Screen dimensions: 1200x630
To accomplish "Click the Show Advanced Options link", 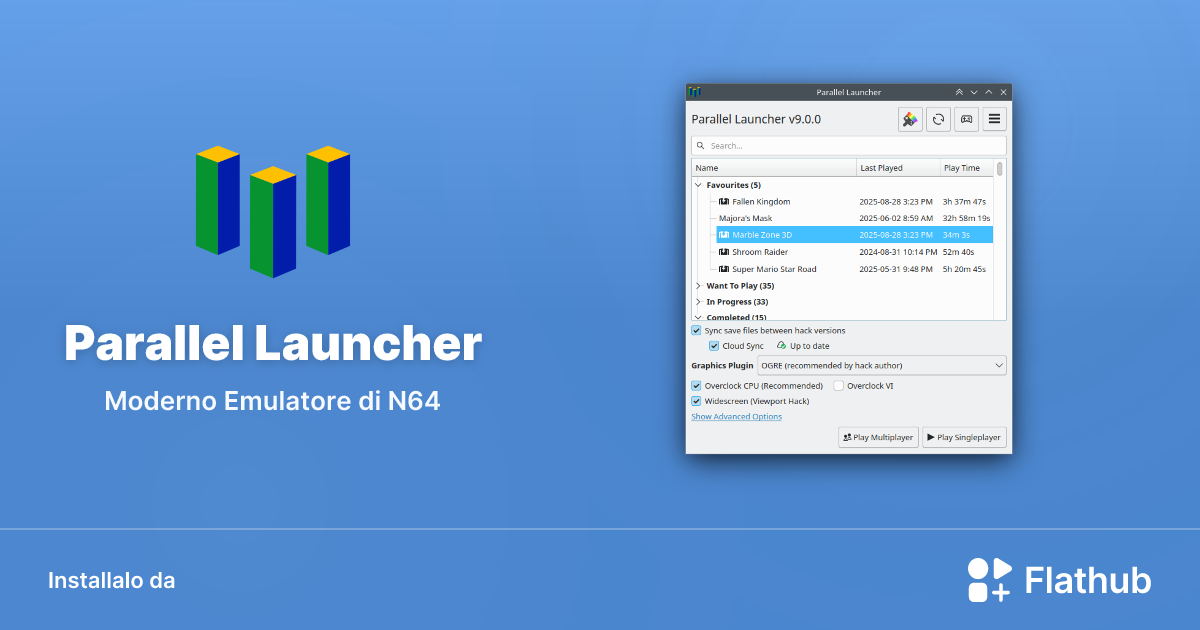I will [736, 416].
